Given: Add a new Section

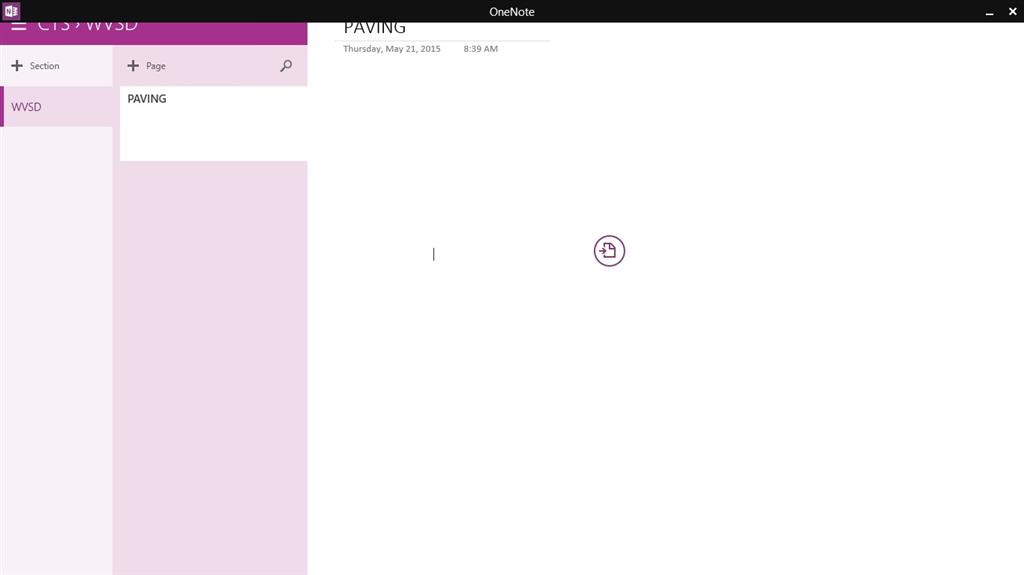Looking at the screenshot, I should point(35,65).
